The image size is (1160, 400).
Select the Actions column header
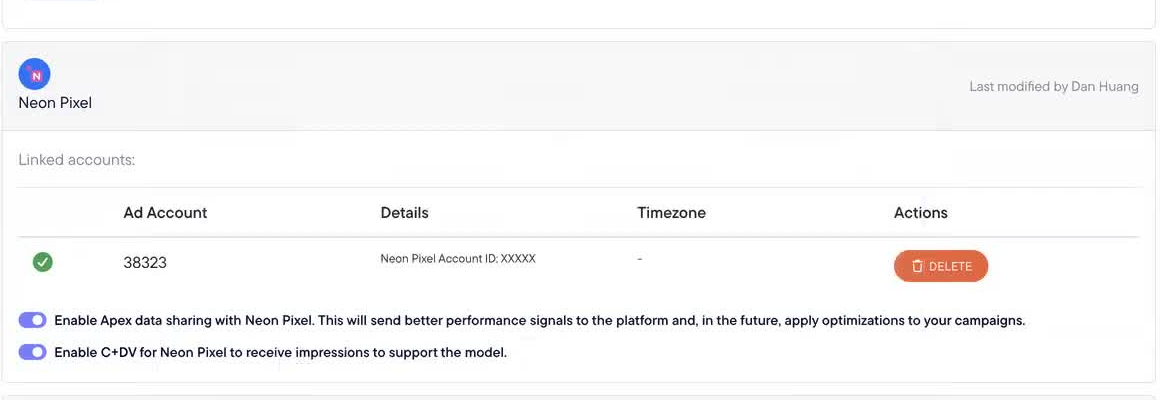(x=921, y=213)
